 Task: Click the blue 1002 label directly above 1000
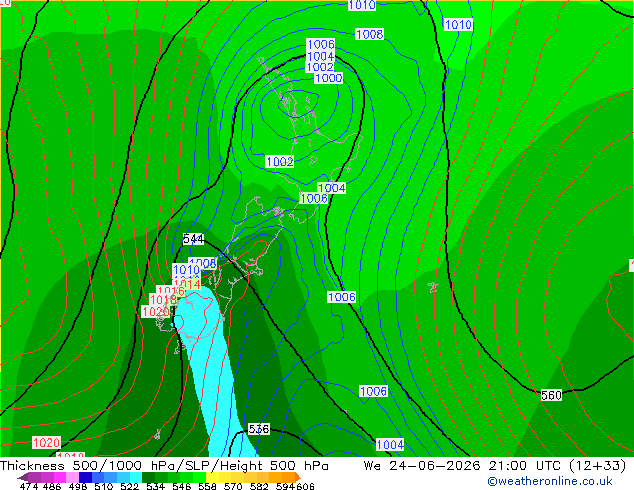(320, 67)
